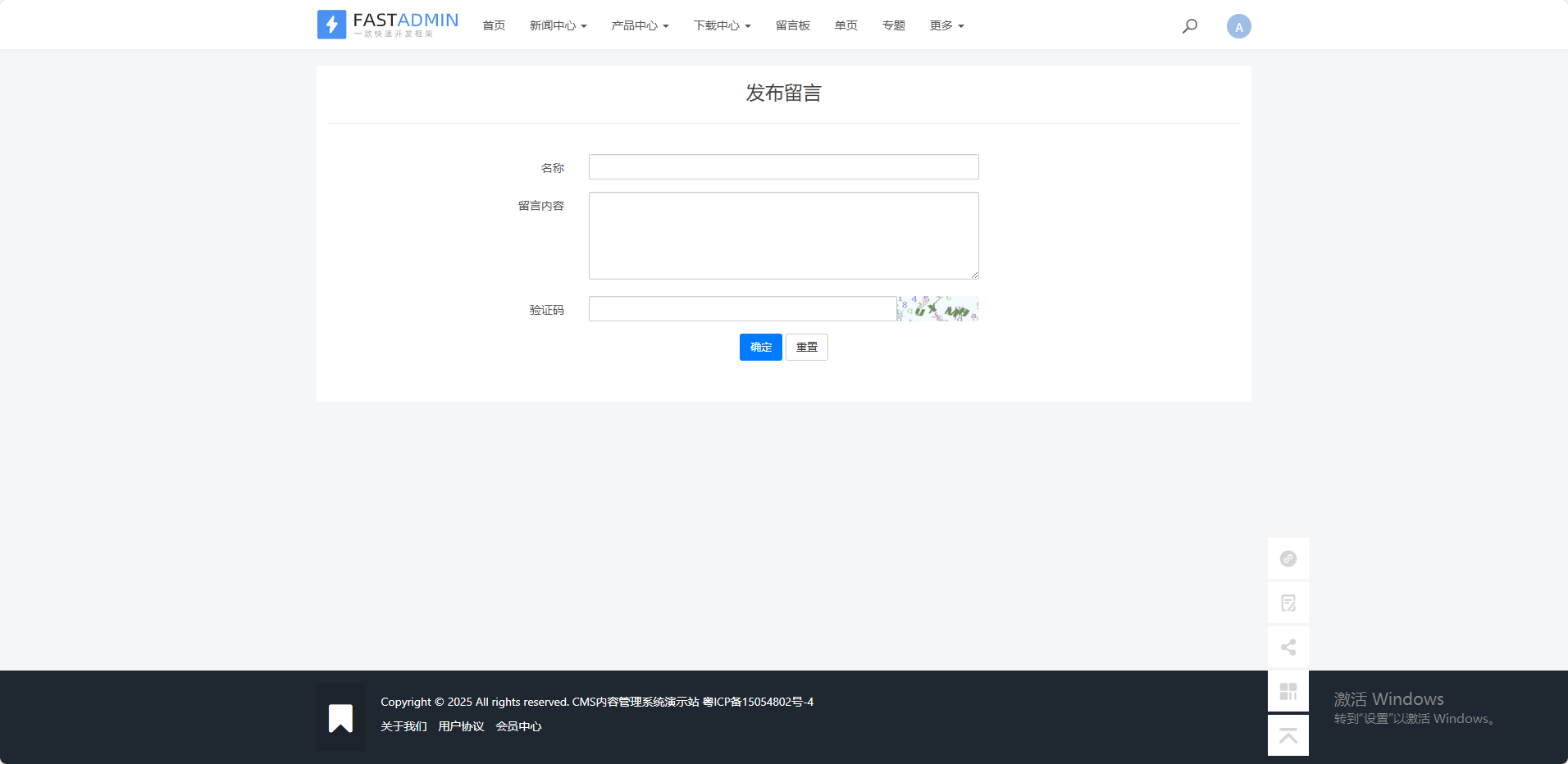
Task: Open the 更多 dropdown menu
Action: [946, 26]
